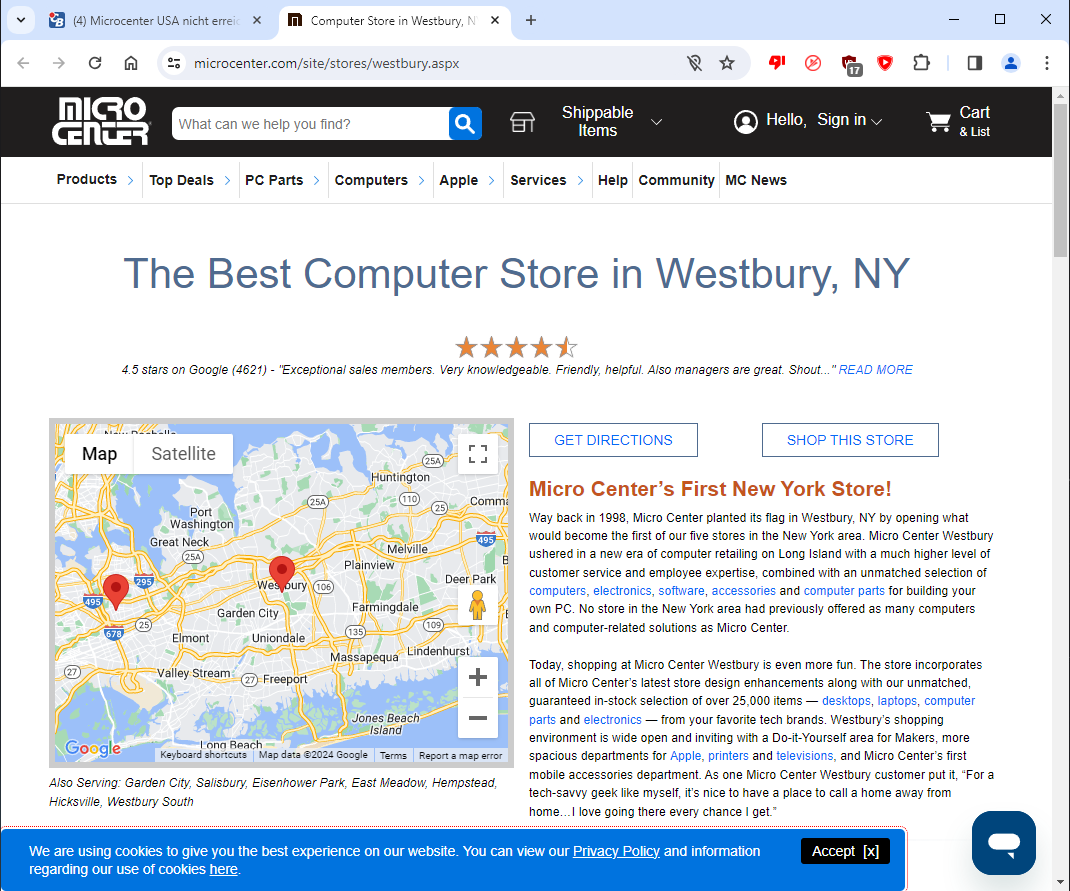The width and height of the screenshot is (1070, 891).
Task: Expand the Services chevron
Action: [x=580, y=181]
